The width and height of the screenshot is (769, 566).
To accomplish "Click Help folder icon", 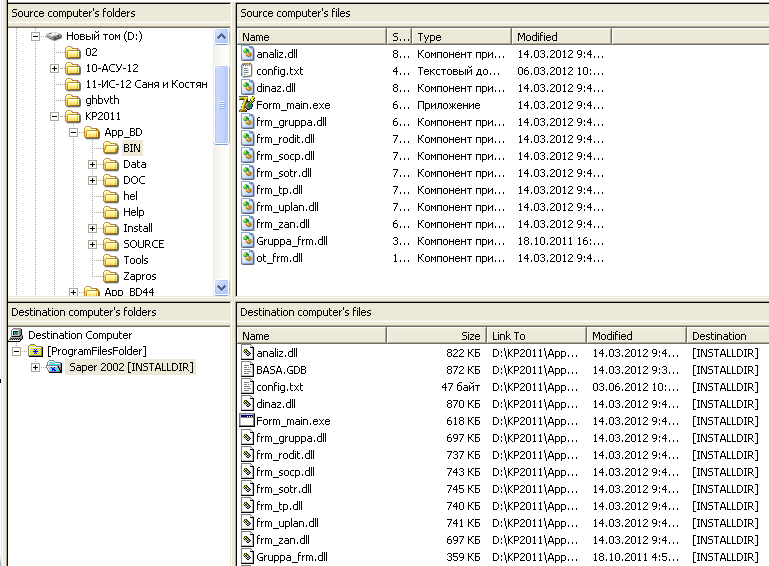I will (111, 212).
